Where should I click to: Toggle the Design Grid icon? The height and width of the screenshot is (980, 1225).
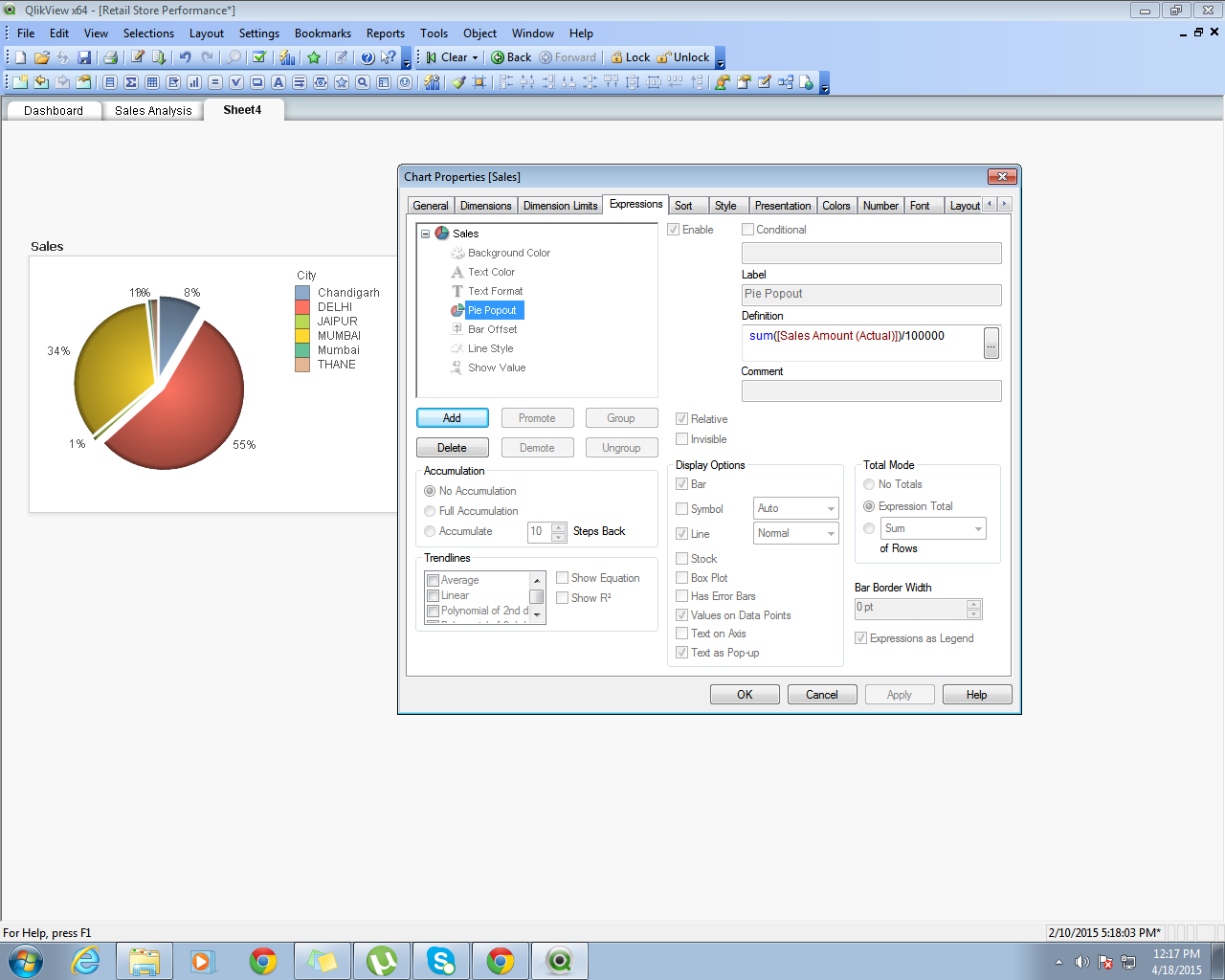[479, 82]
